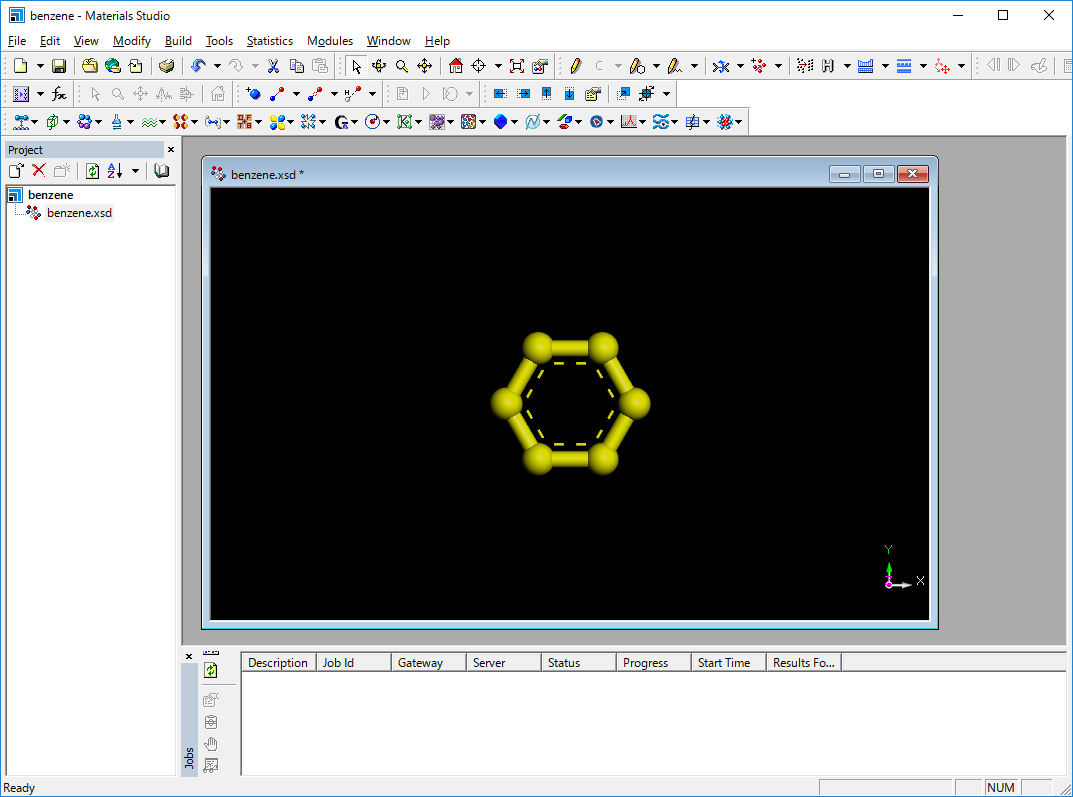1073x797 pixels.
Task: Select the Sketch Atom pencil tool
Action: point(575,66)
